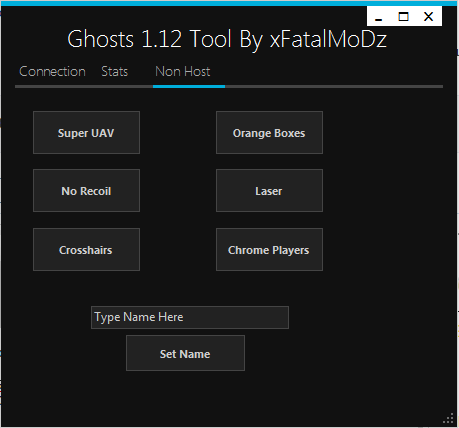Activate the Super UAV button
The image size is (459, 428).
pyautogui.click(x=86, y=133)
